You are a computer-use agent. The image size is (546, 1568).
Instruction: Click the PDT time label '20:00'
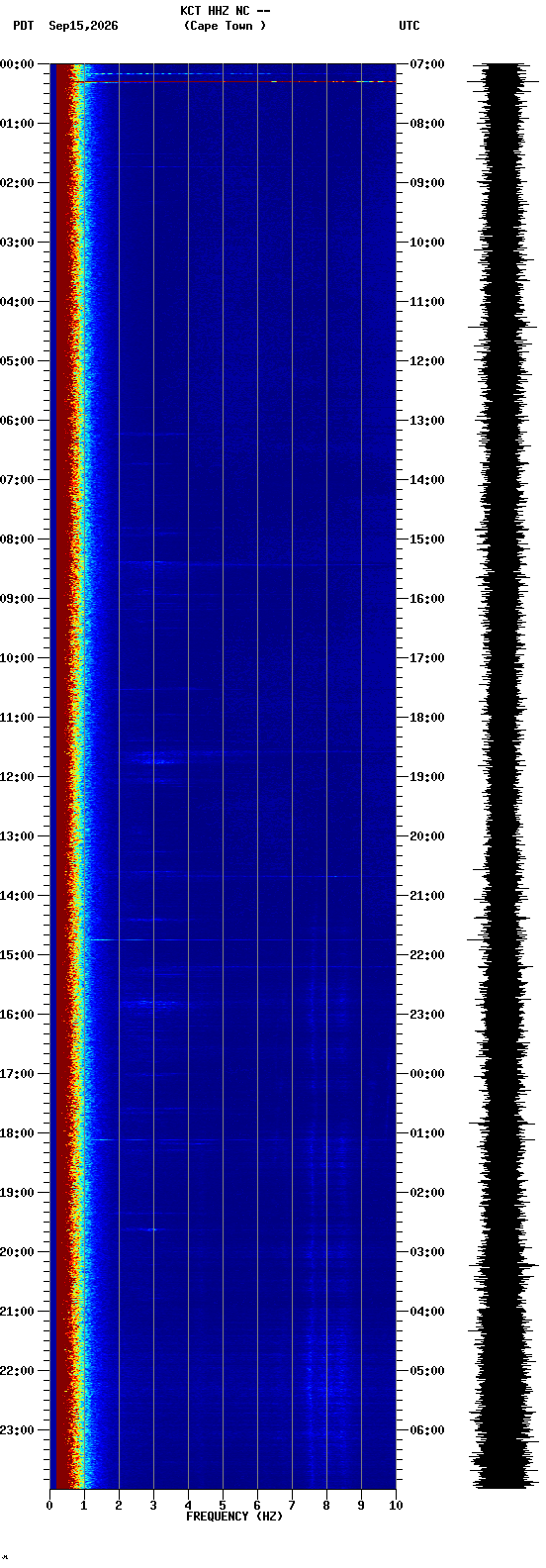[16, 1252]
